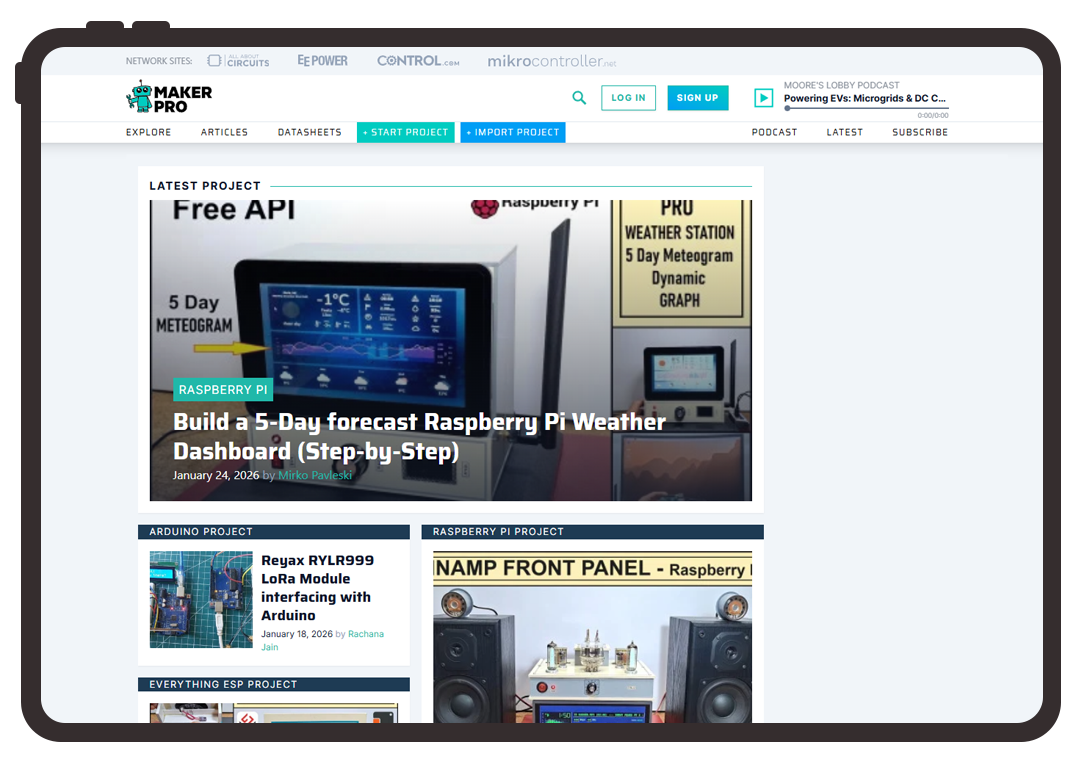Click the Latest Project heading
The image size is (1080, 761).
click(205, 186)
